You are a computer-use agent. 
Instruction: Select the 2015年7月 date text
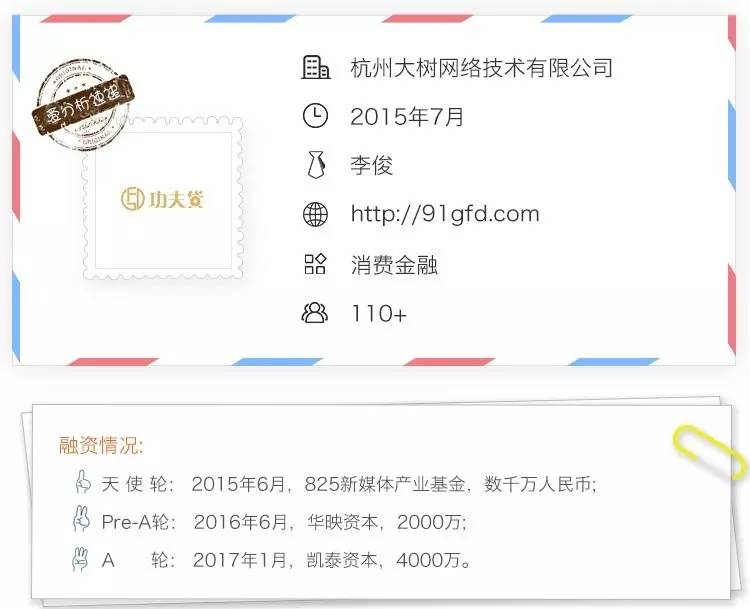[407, 117]
